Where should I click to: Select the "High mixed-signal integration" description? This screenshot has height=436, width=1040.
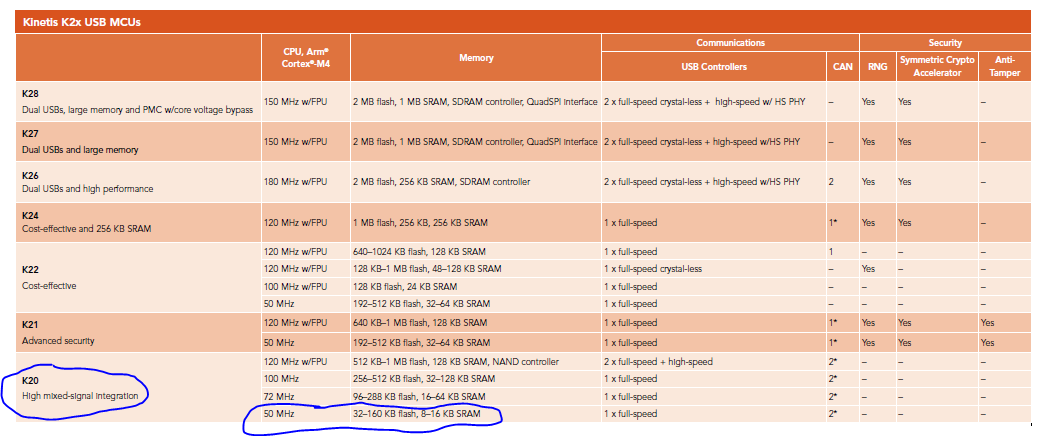tap(80, 396)
